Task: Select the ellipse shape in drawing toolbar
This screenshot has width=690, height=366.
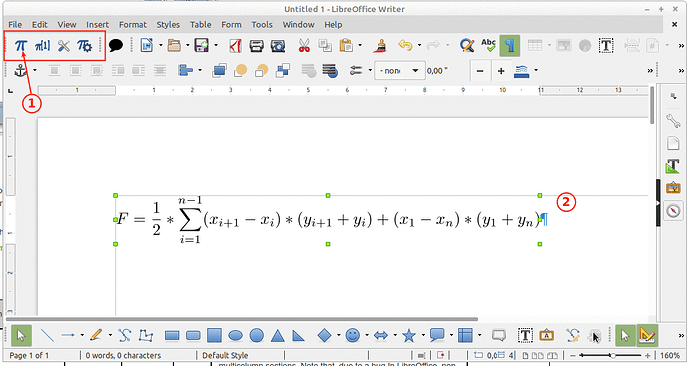Action: click(x=235, y=336)
